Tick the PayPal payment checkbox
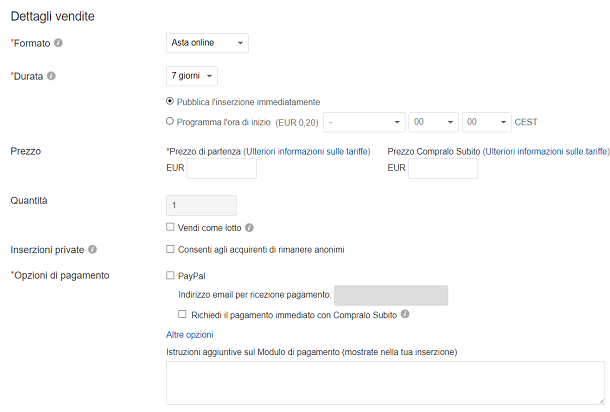The width and height of the screenshot is (610, 412). point(170,275)
